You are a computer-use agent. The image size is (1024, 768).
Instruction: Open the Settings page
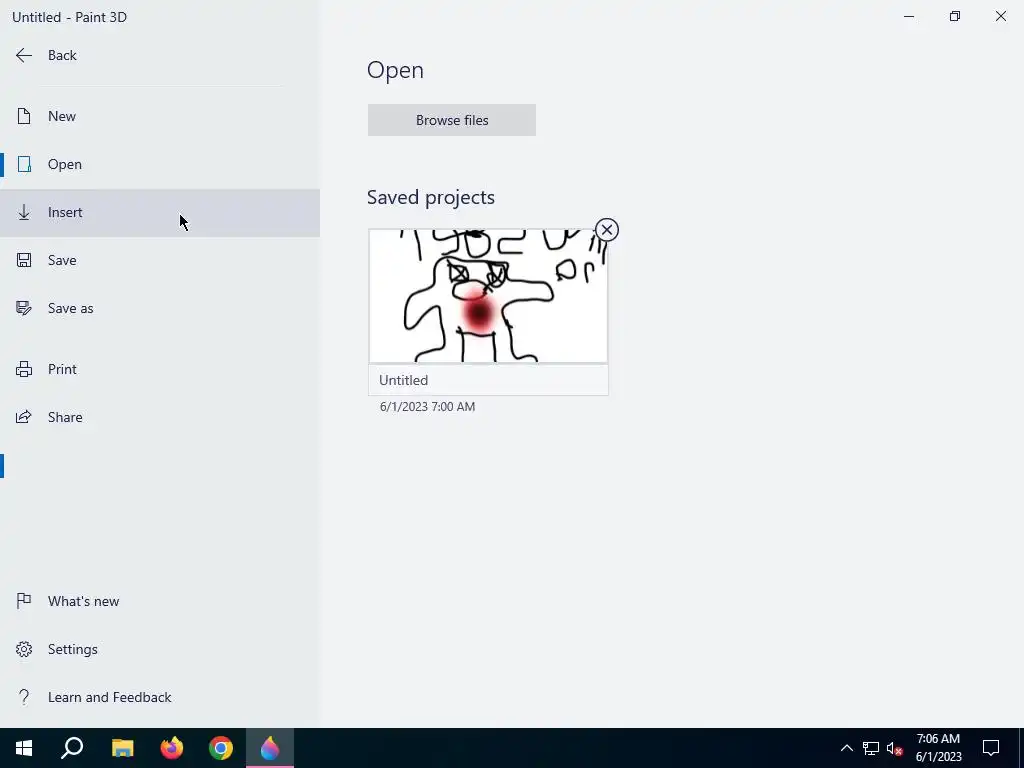click(x=160, y=649)
